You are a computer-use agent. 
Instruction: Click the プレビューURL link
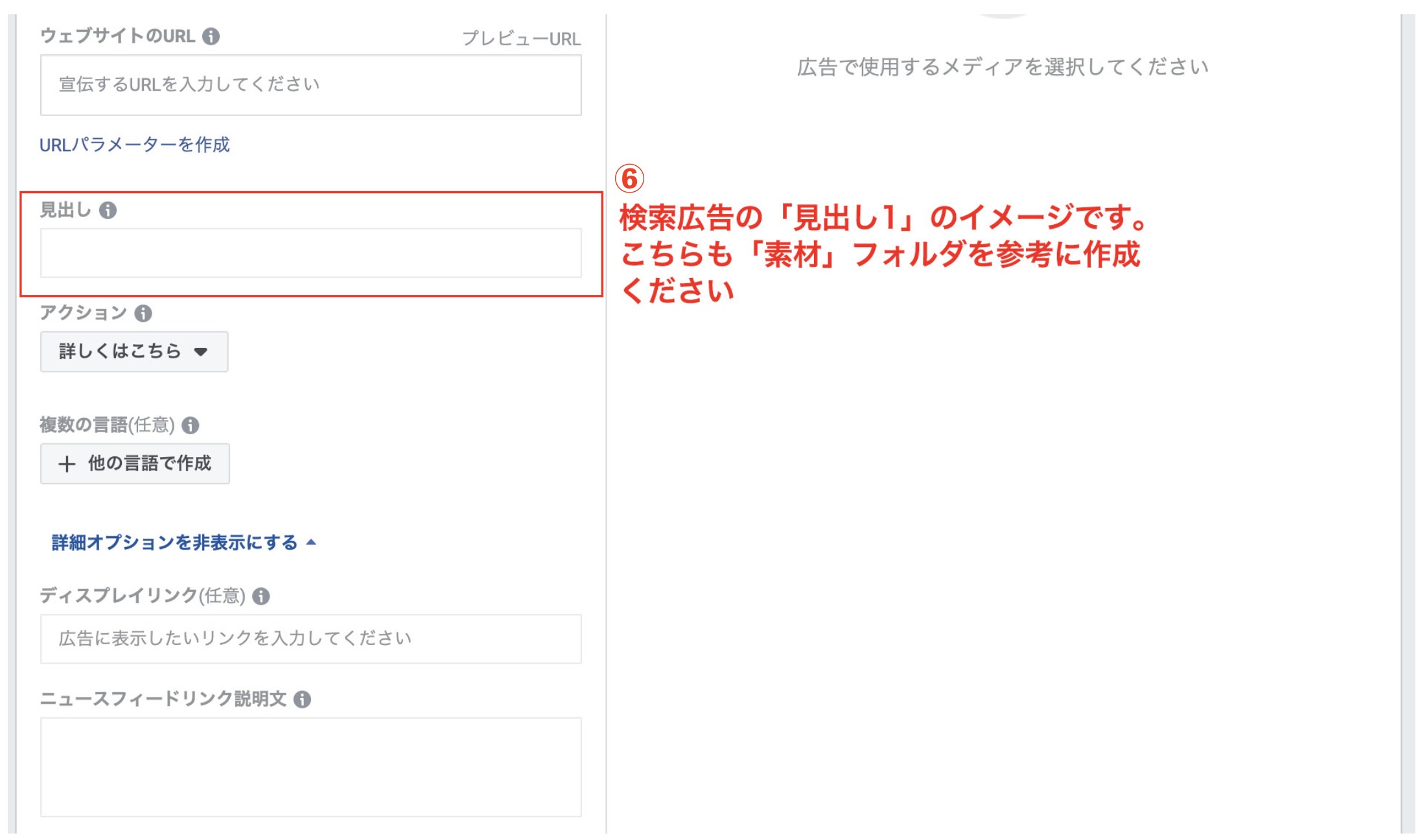(x=521, y=39)
